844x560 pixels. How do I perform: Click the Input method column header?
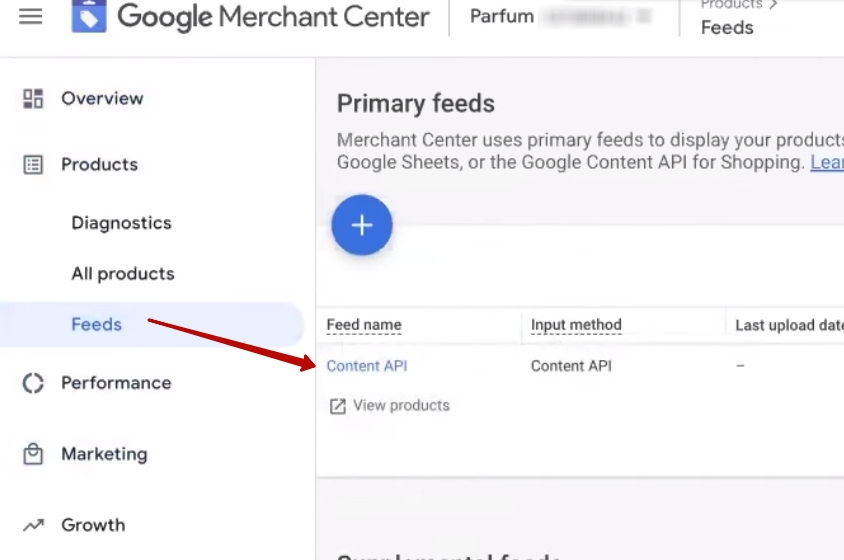pyautogui.click(x=576, y=325)
